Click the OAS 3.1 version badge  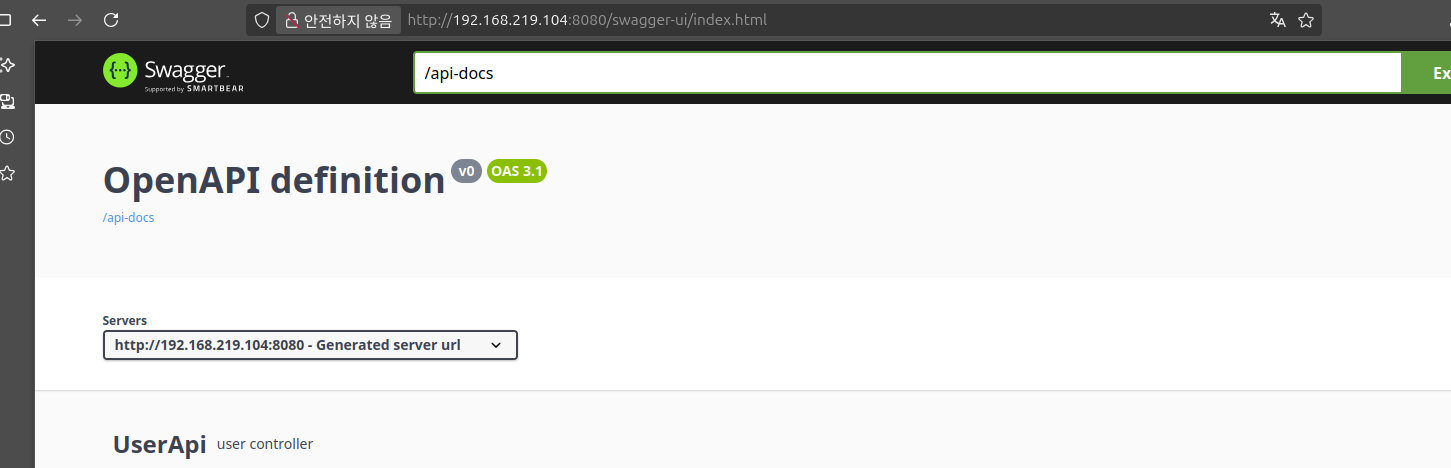(517, 171)
